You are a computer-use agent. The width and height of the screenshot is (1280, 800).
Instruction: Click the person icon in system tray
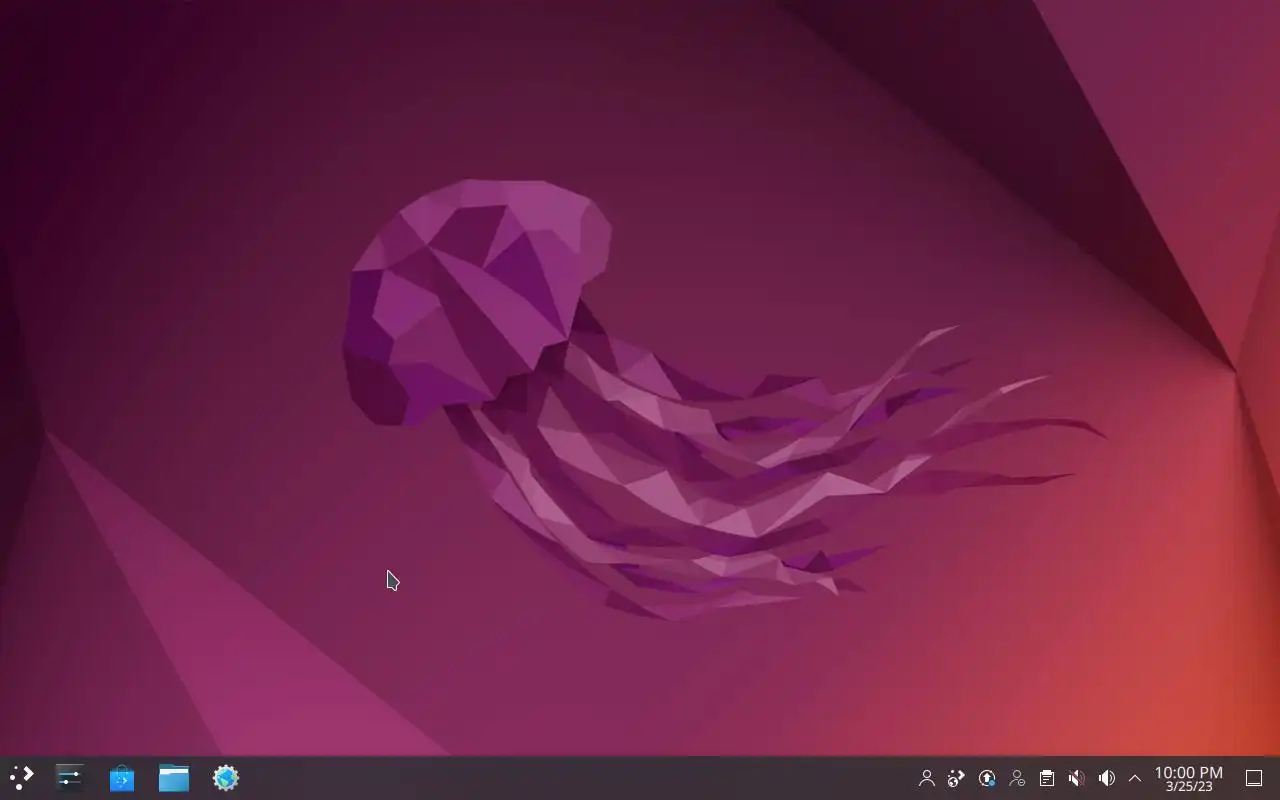[927, 778]
